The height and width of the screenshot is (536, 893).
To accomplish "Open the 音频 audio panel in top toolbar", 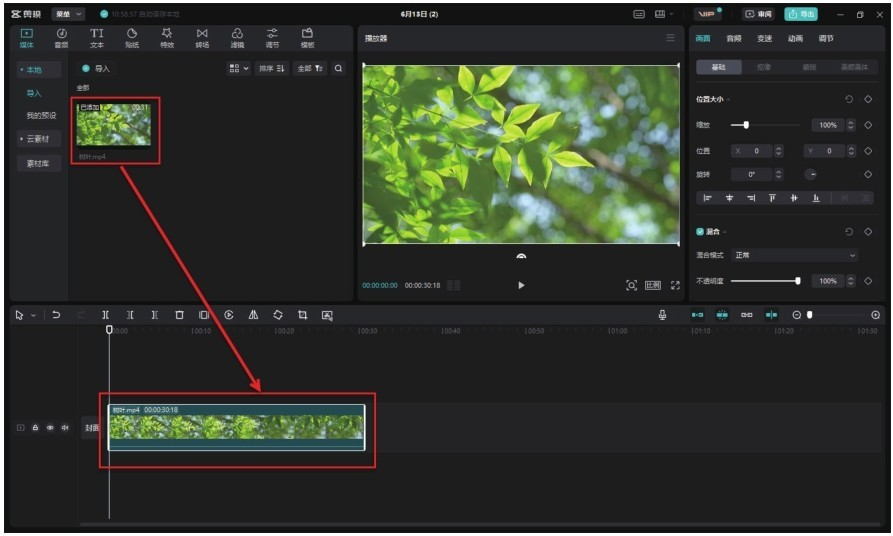I will point(61,38).
